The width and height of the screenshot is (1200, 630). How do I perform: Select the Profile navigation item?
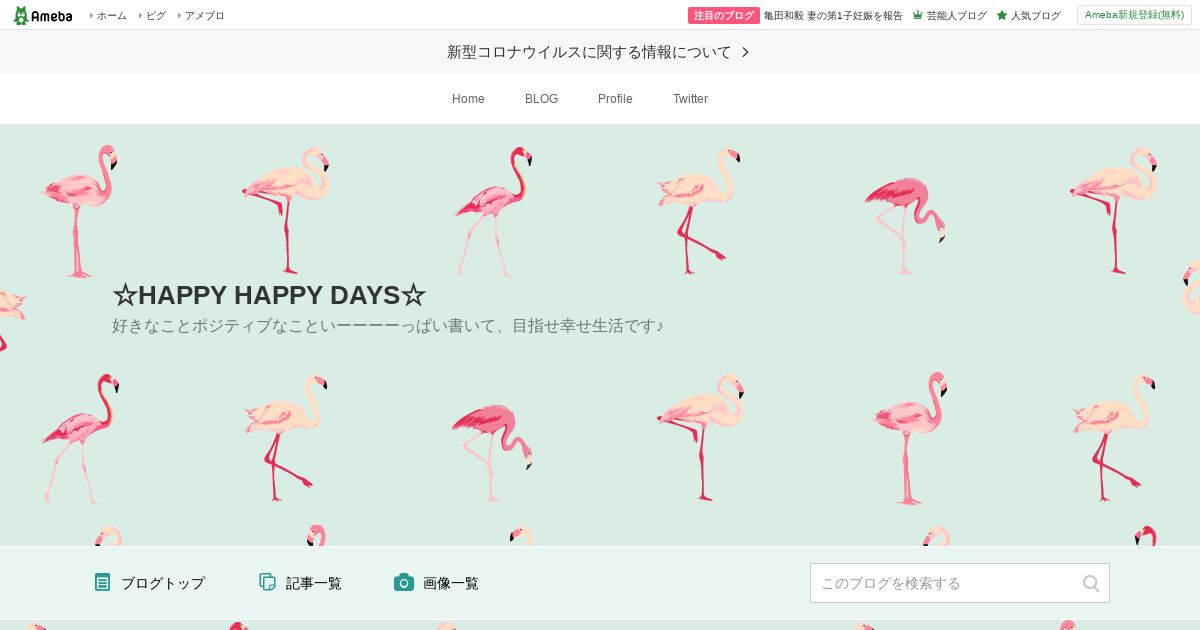[x=615, y=99]
